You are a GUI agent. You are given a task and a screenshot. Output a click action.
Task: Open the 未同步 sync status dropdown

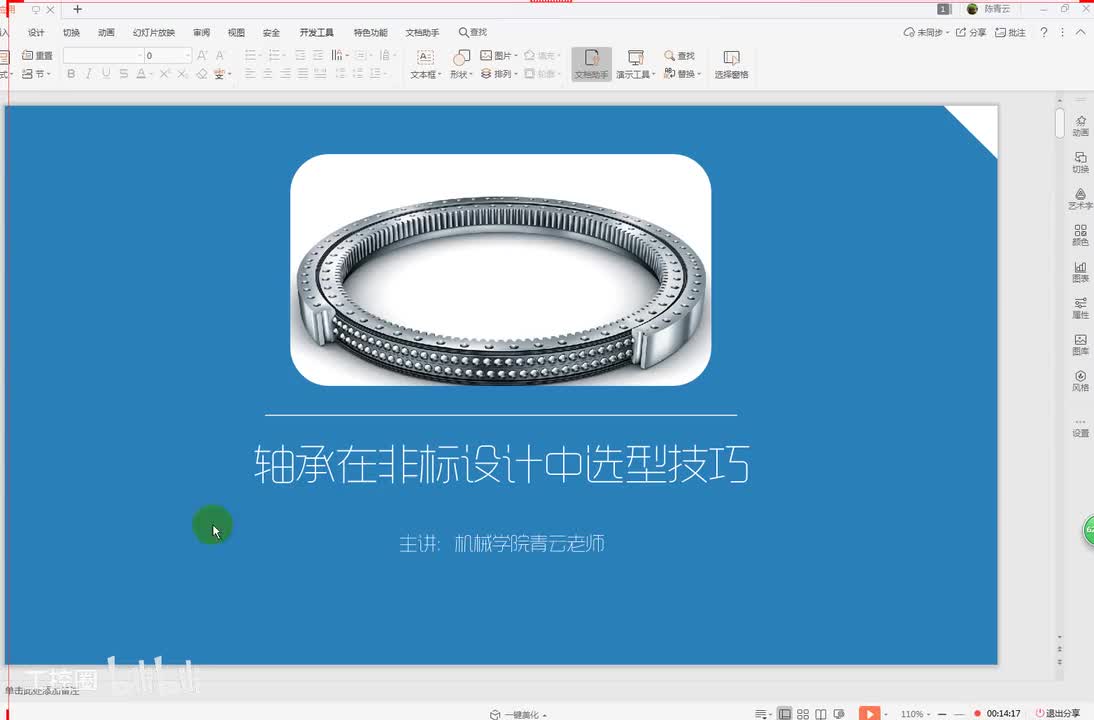point(926,33)
